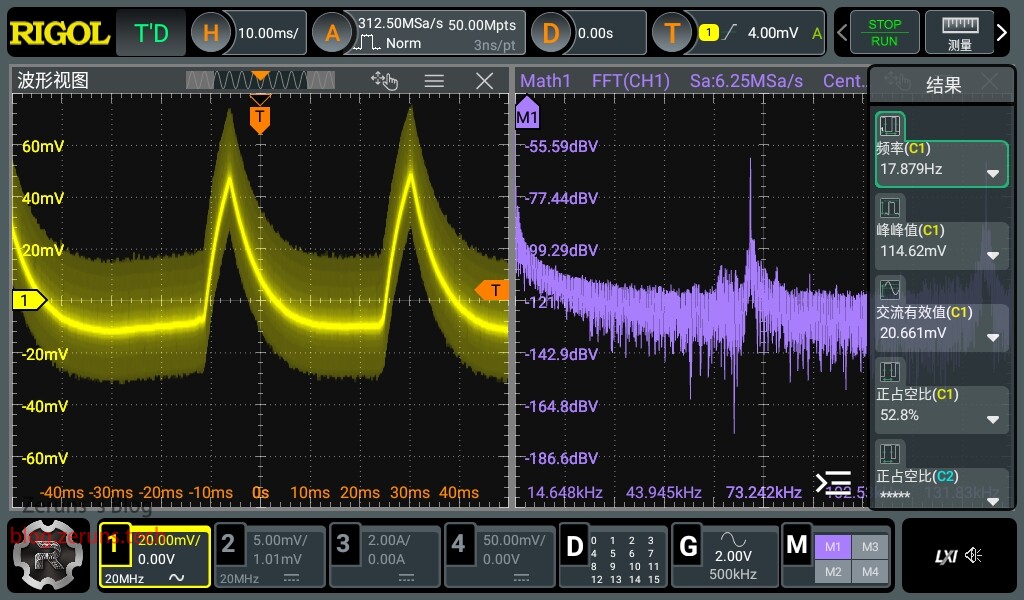Image resolution: width=1024 pixels, height=600 pixels.
Task: Expand the 峰峰值(C1) measurement dropdown
Action: 993,255
